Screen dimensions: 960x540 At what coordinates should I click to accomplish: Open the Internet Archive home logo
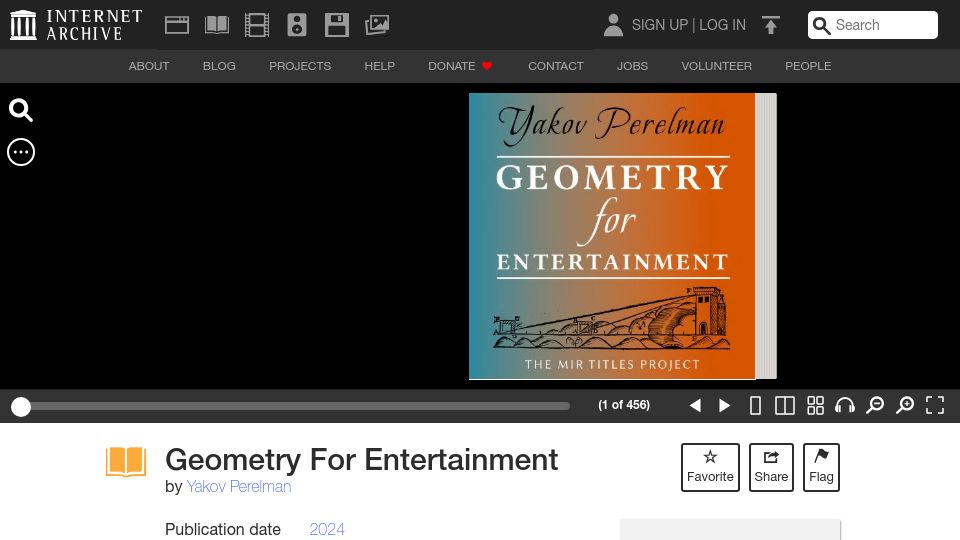[76, 25]
